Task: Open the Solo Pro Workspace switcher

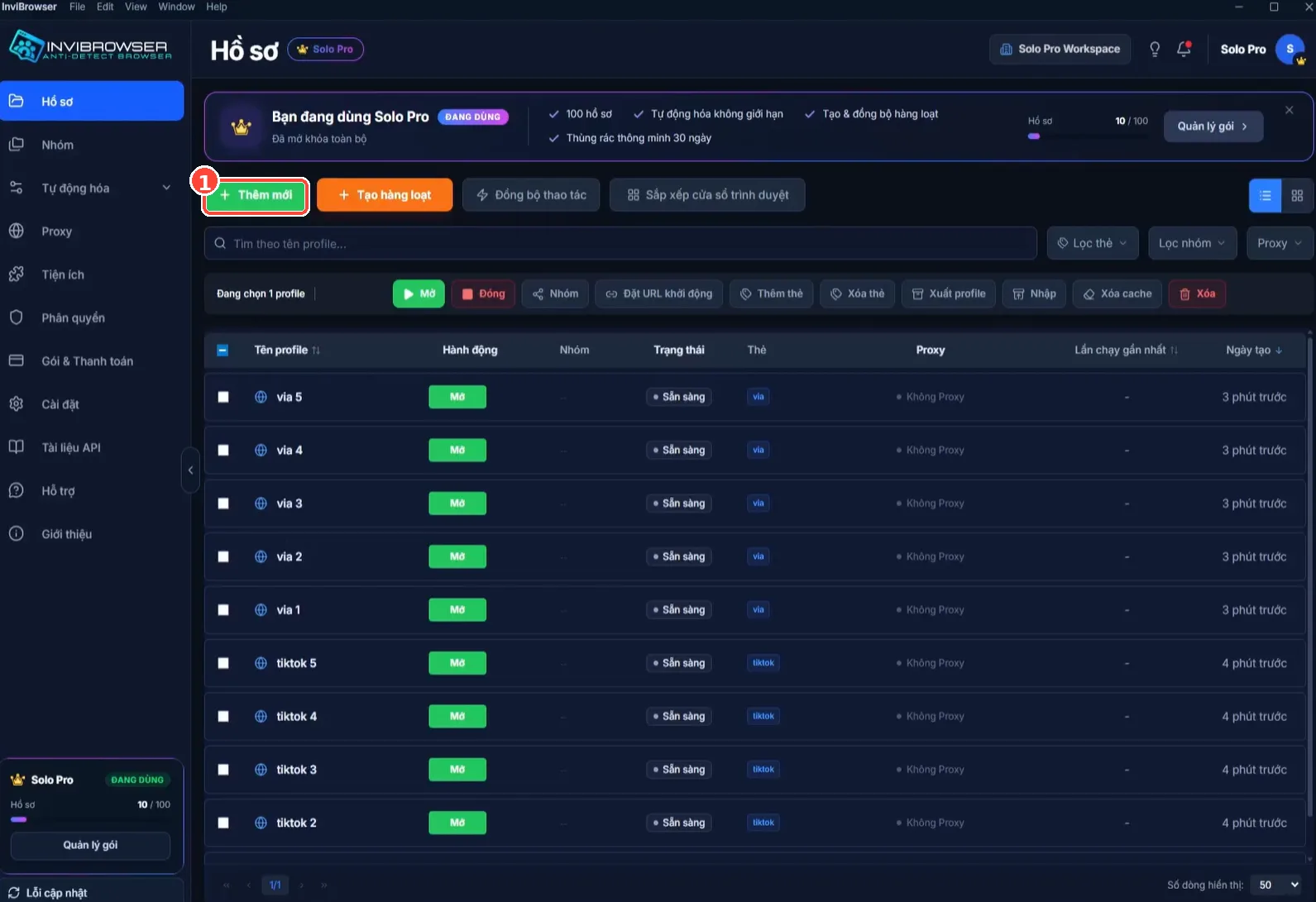Action: click(x=1060, y=49)
